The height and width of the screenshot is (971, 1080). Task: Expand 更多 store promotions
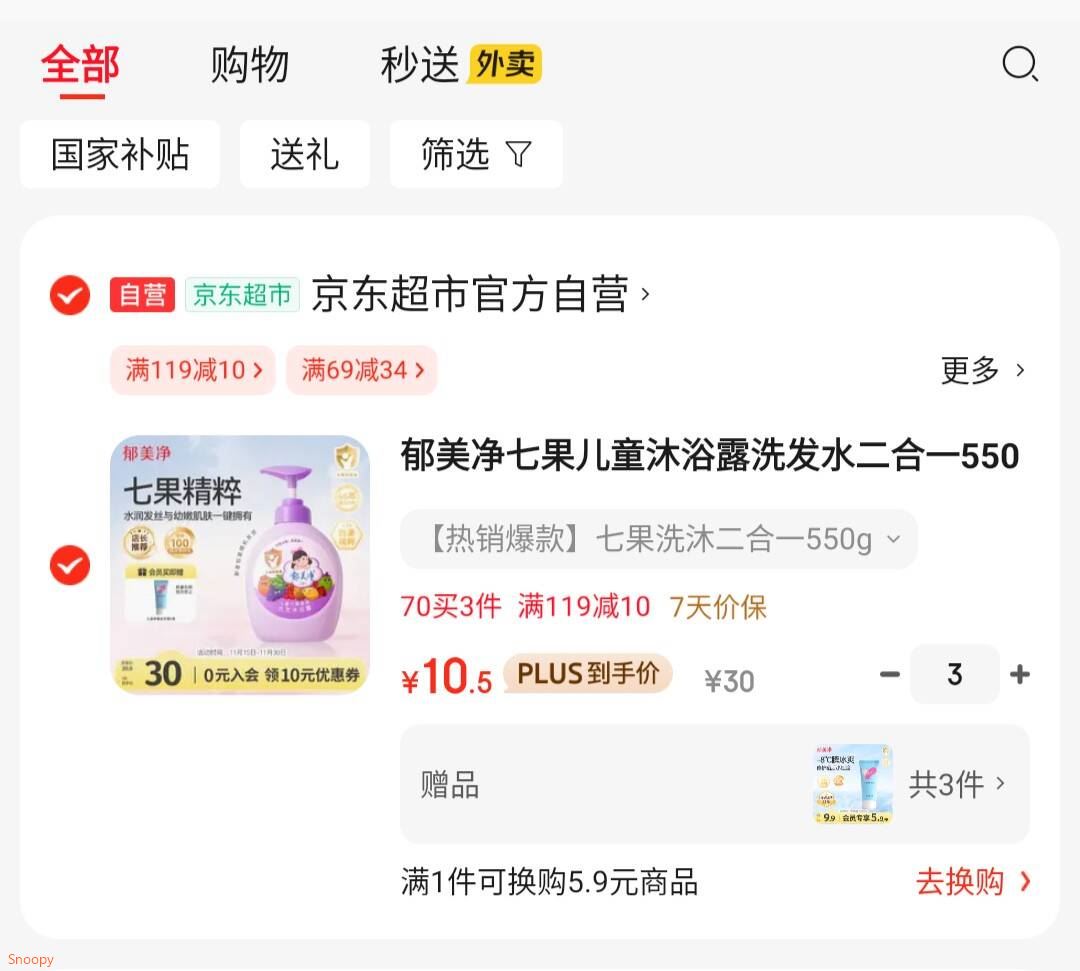click(x=983, y=370)
